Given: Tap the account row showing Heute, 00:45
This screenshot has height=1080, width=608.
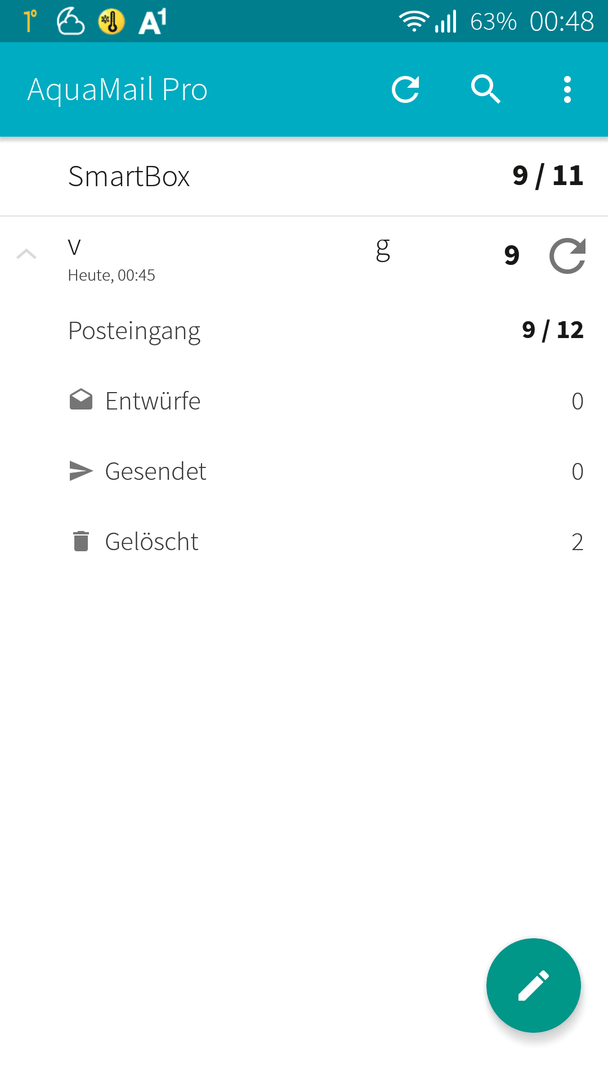Looking at the screenshot, I should 275,256.
